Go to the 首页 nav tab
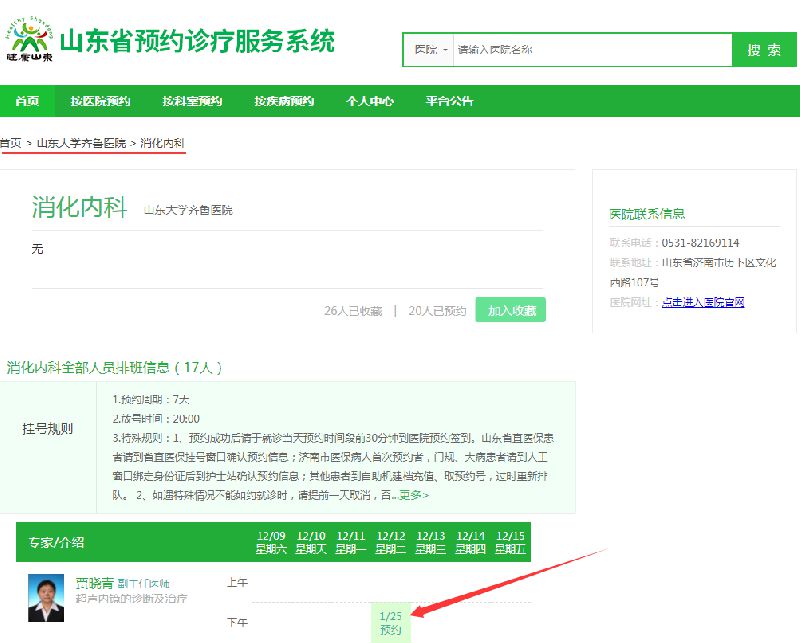This screenshot has height=643, width=800. point(27,101)
